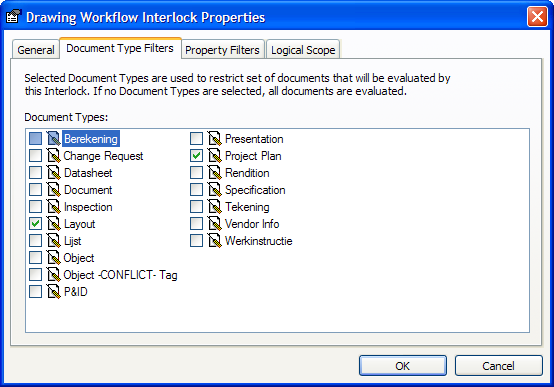Uncheck the Layout checkbox
Viewport: 554px width, 387px height.
pyautogui.click(x=35, y=223)
